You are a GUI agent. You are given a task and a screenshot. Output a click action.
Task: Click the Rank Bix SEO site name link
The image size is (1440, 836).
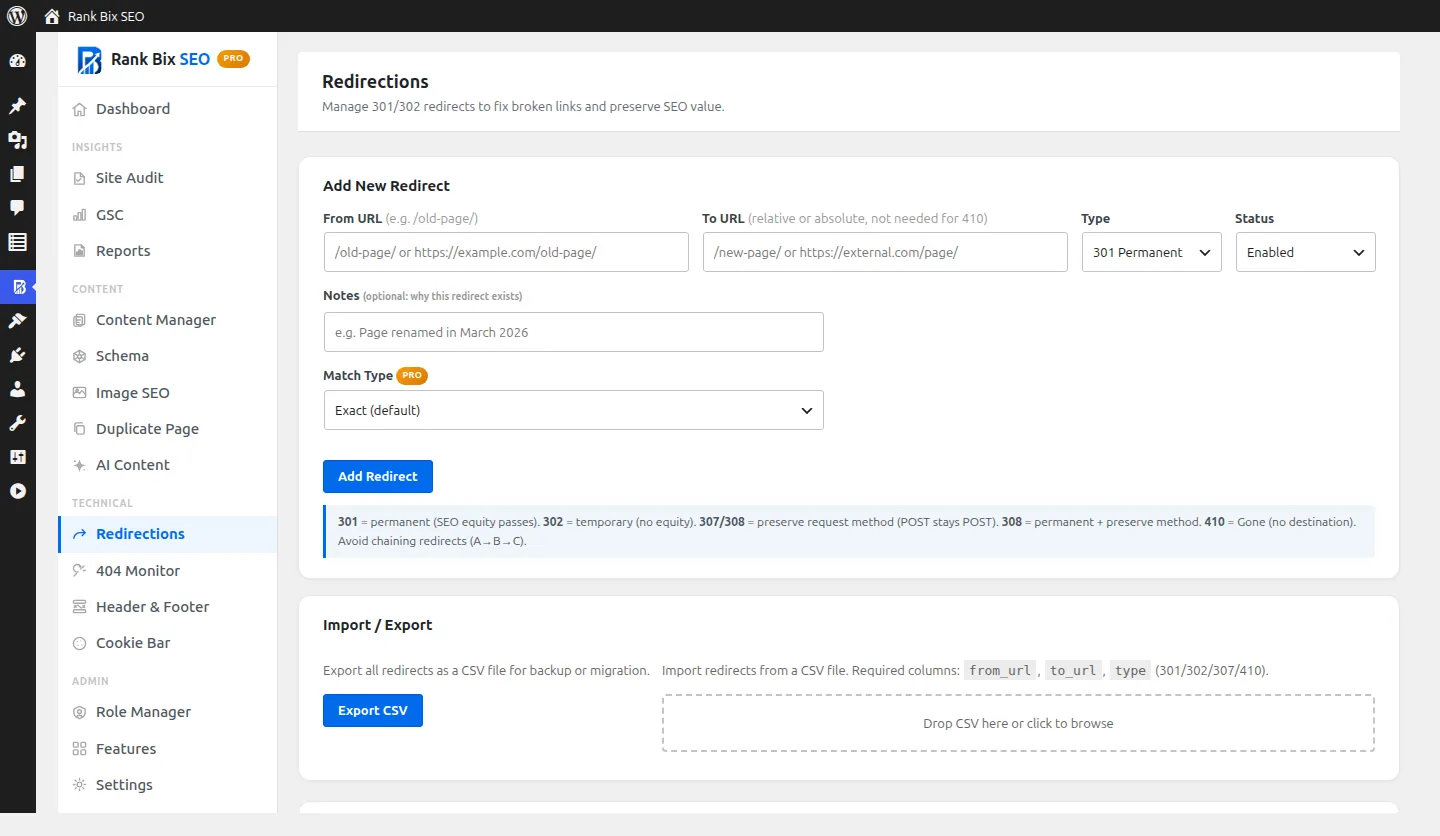coord(106,17)
